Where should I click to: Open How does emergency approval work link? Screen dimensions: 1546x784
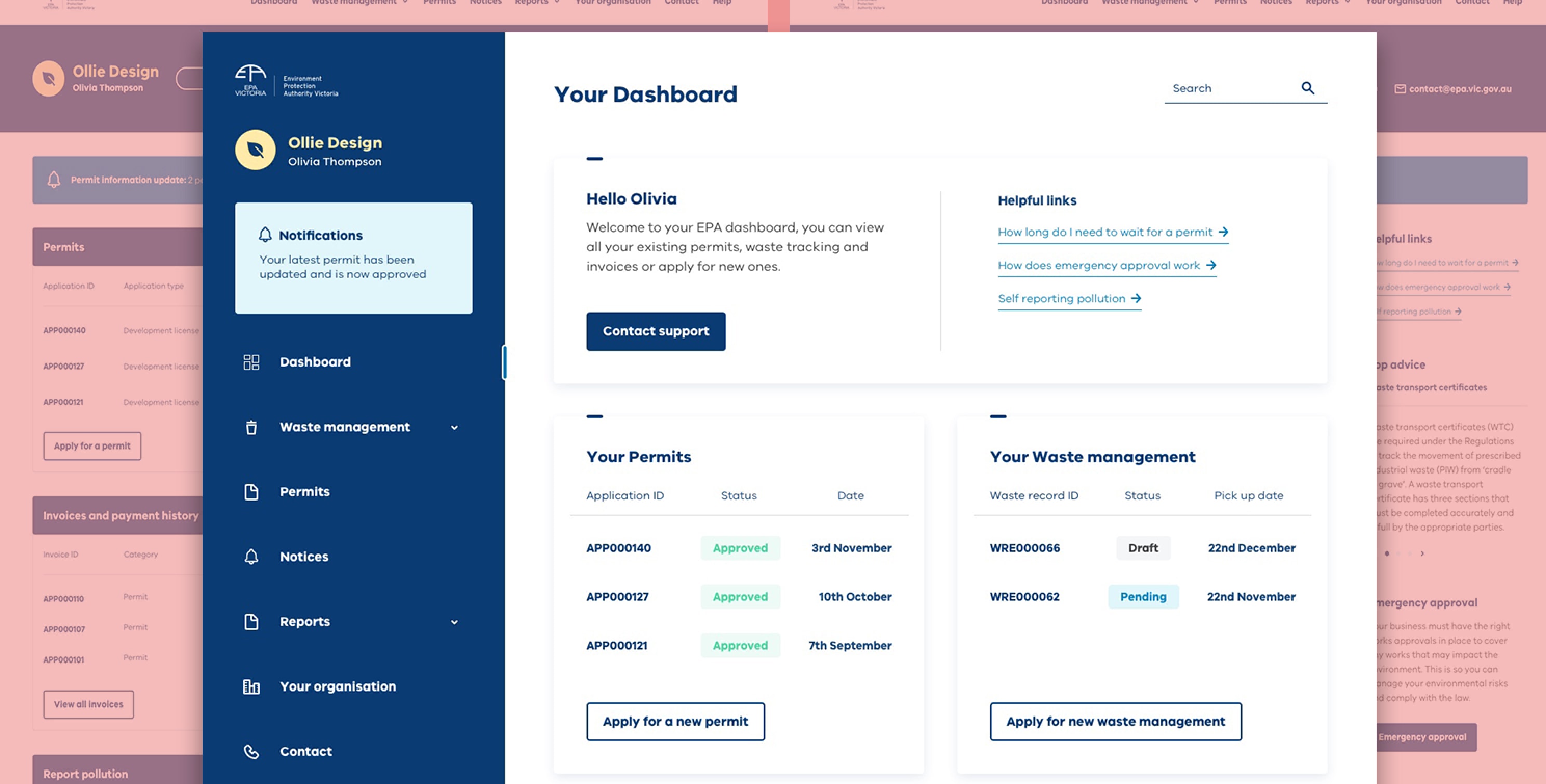pyautogui.click(x=1106, y=265)
